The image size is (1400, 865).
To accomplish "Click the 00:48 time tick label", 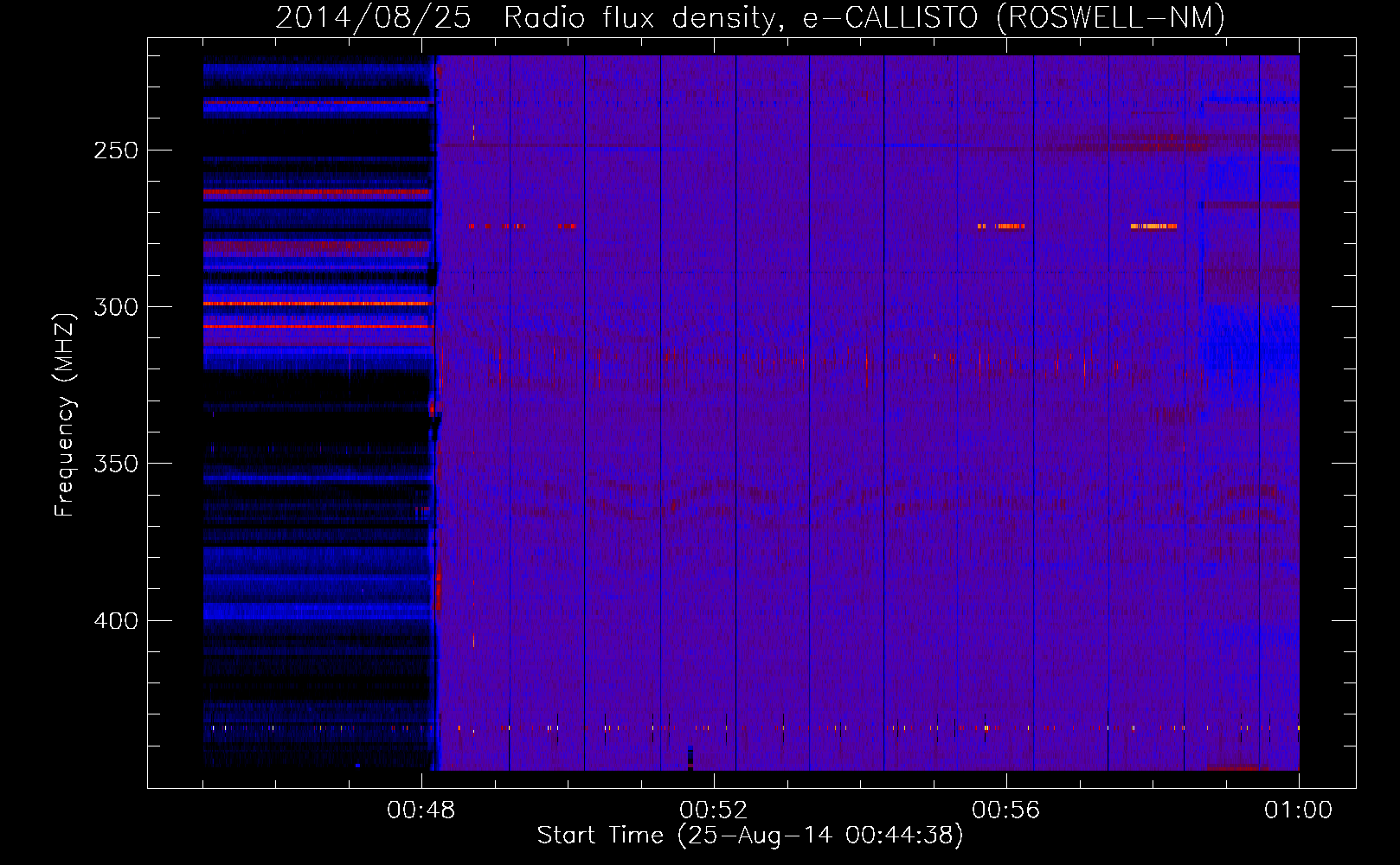I will 421,810.
